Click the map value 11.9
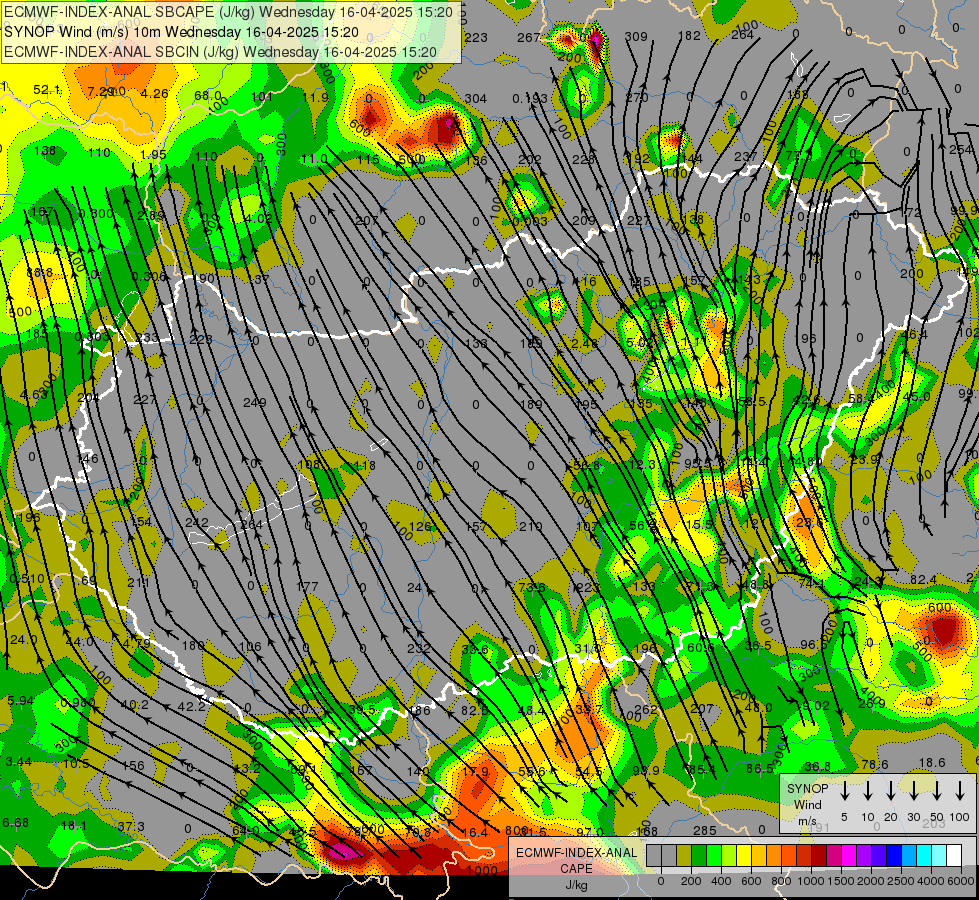Image resolution: width=979 pixels, height=900 pixels. click(315, 97)
